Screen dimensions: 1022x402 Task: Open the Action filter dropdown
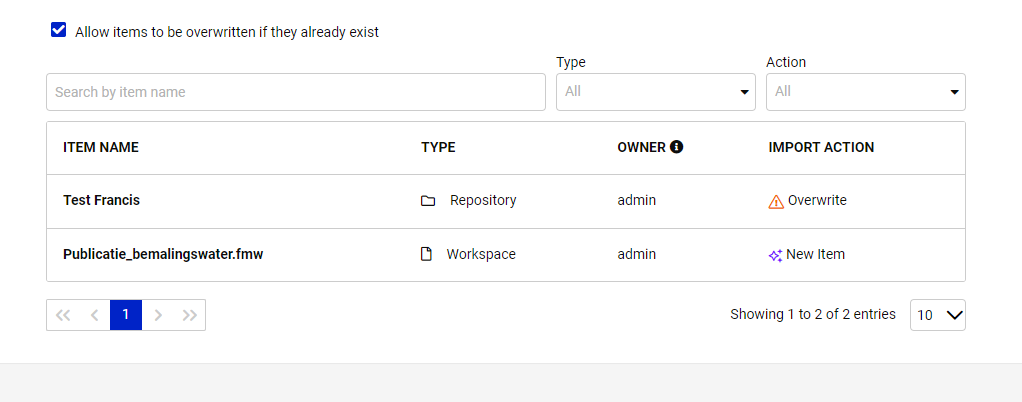(x=866, y=92)
